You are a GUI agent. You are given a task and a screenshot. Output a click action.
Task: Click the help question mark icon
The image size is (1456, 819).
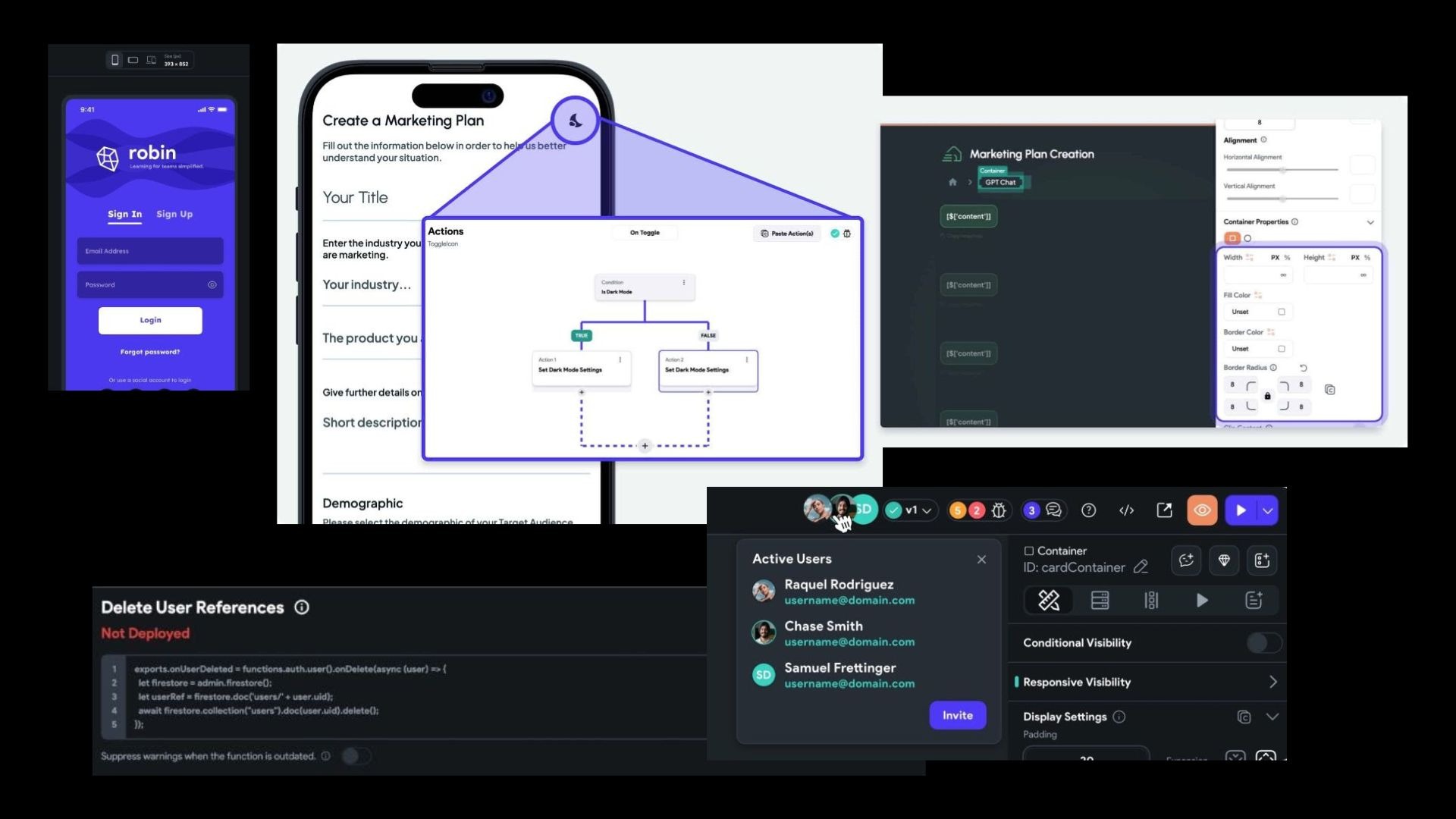click(1090, 510)
